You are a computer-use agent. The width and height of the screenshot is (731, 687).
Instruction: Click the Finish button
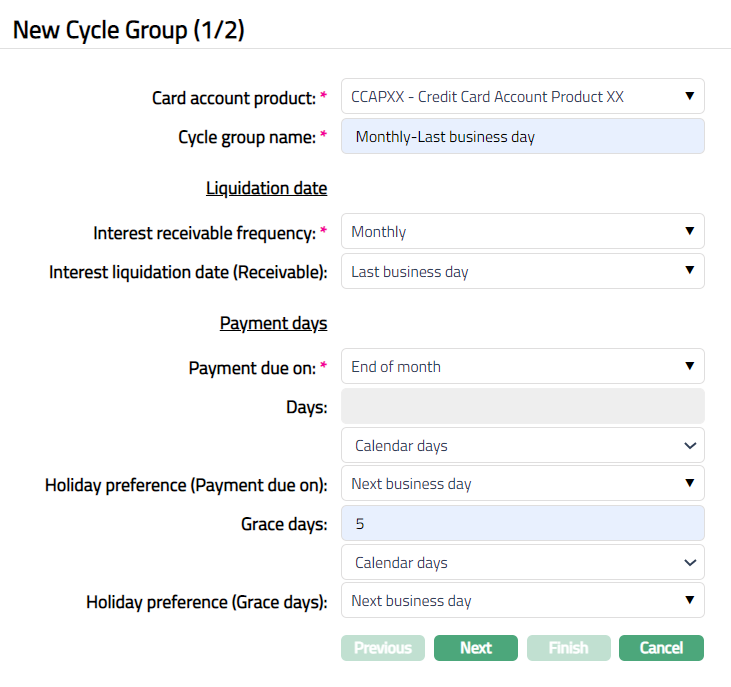568,648
